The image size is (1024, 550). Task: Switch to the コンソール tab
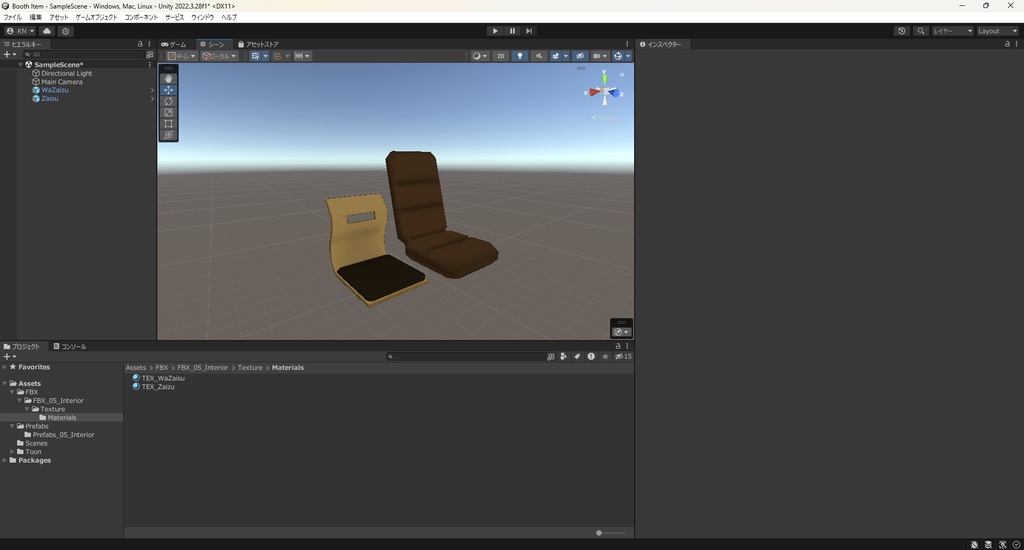pos(70,347)
